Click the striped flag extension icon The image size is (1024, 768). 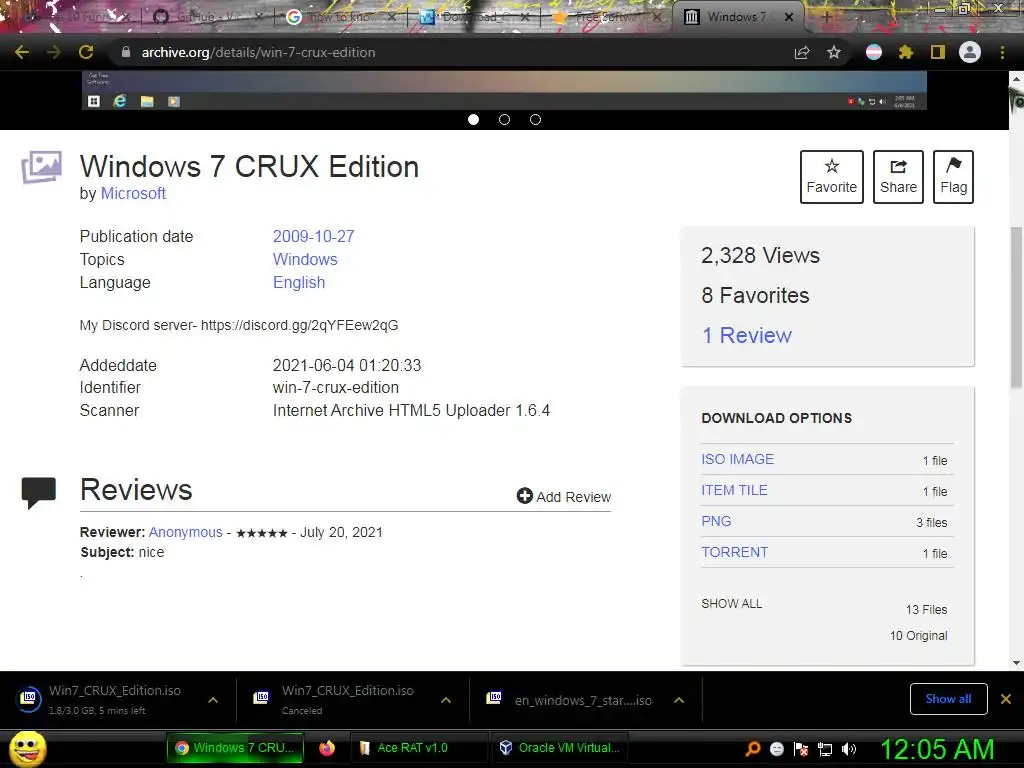click(x=874, y=52)
